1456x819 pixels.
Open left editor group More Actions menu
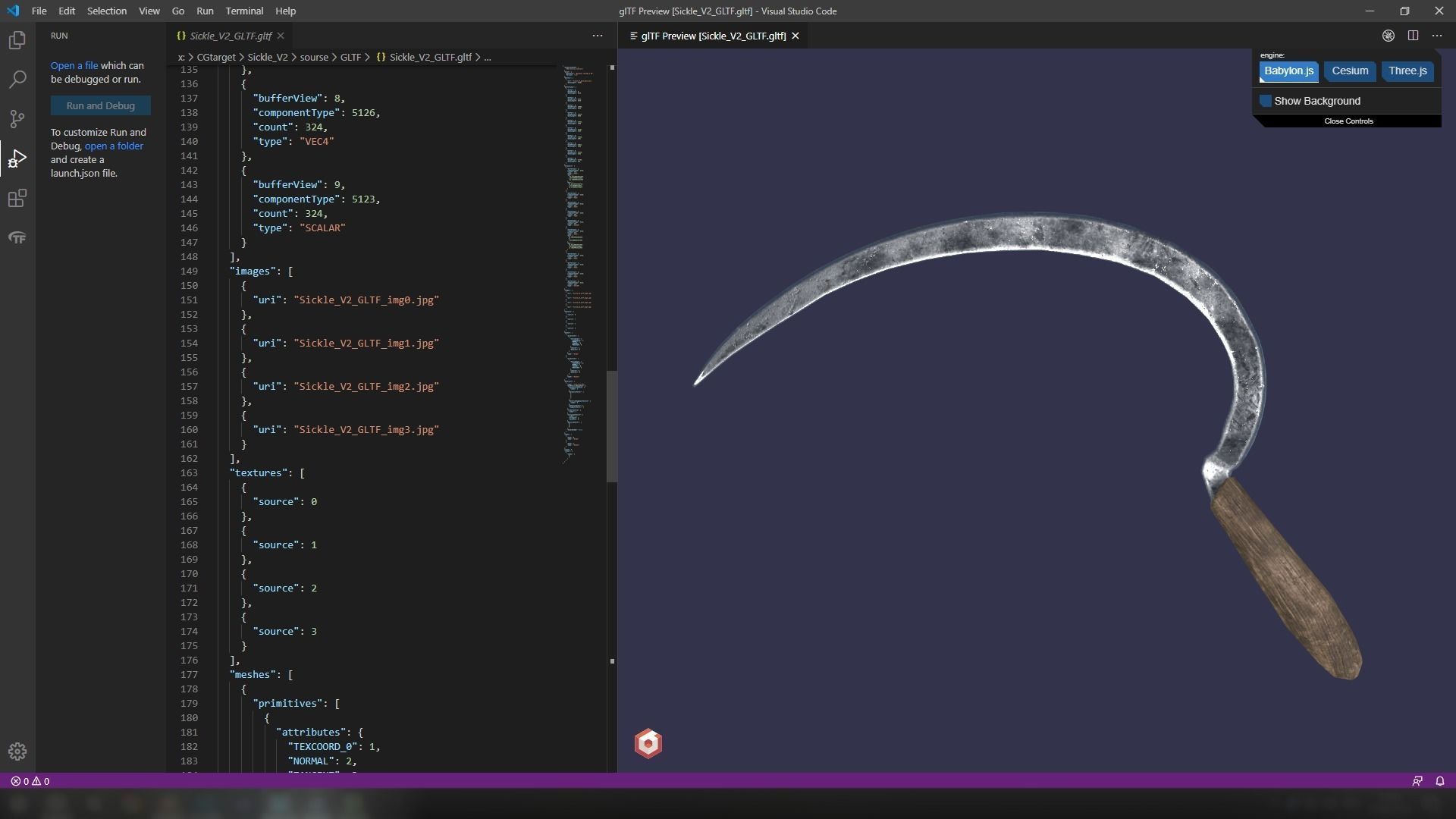598,36
